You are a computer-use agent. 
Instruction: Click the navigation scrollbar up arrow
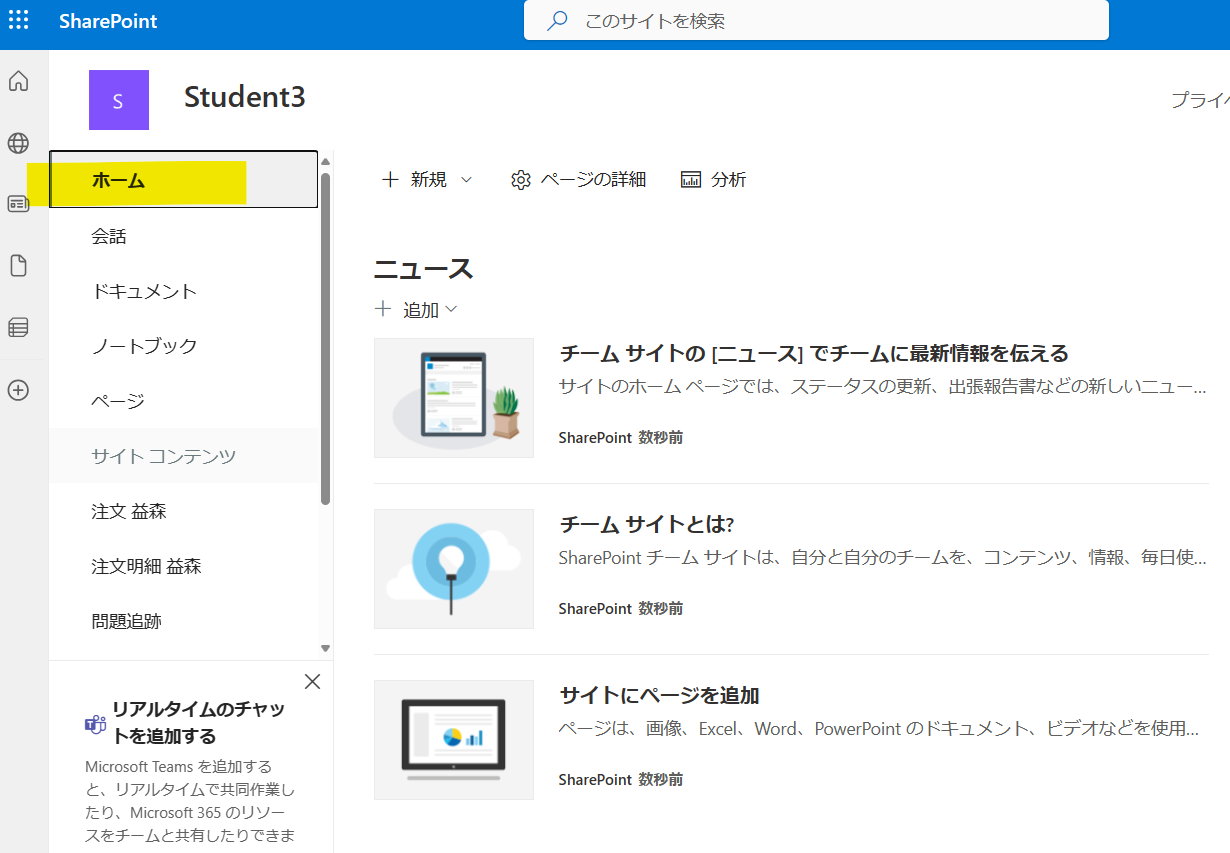[x=325, y=162]
